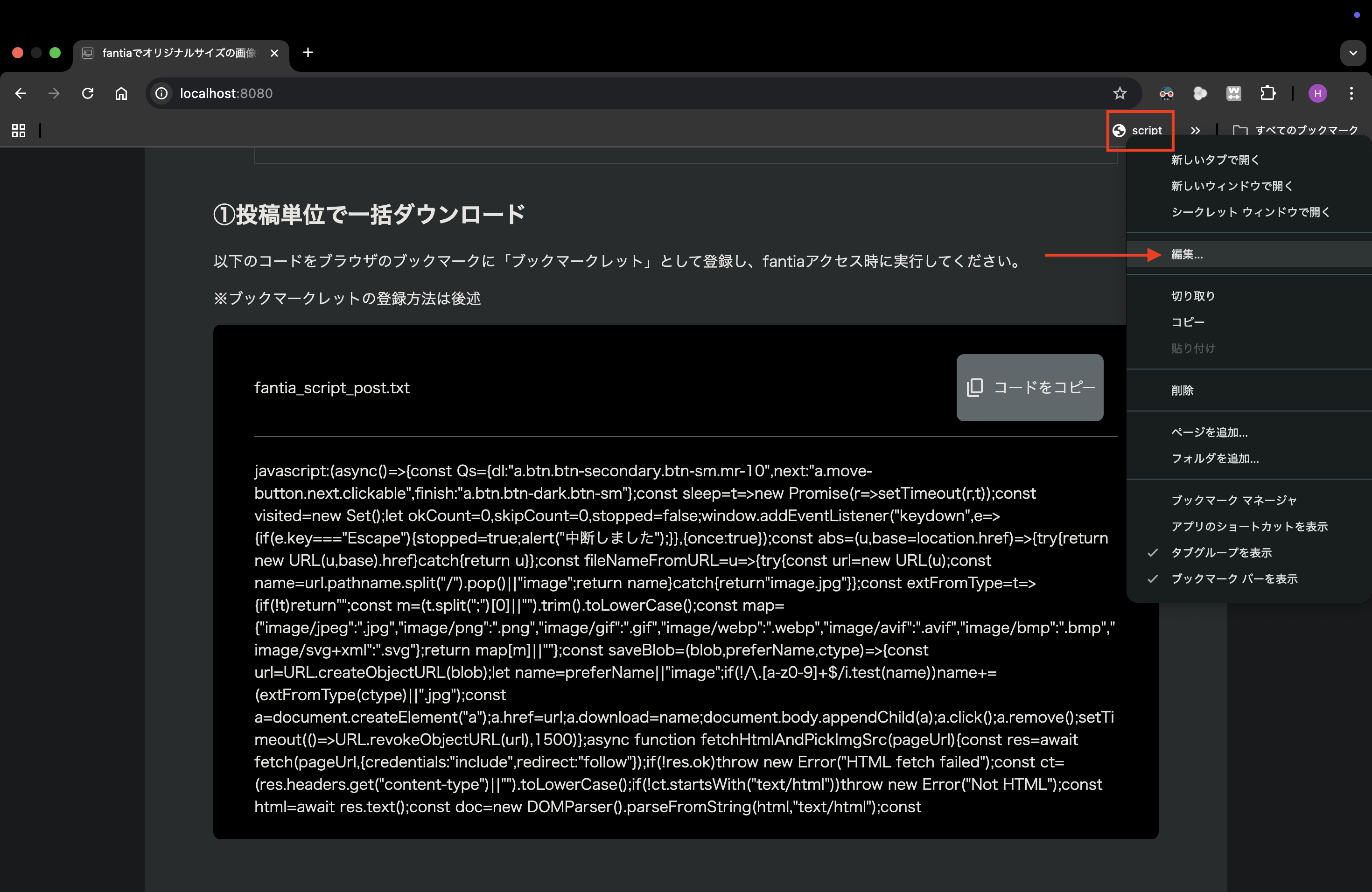
Task: Toggle ブックマーク バーを表示 checked item
Action: click(x=1234, y=578)
